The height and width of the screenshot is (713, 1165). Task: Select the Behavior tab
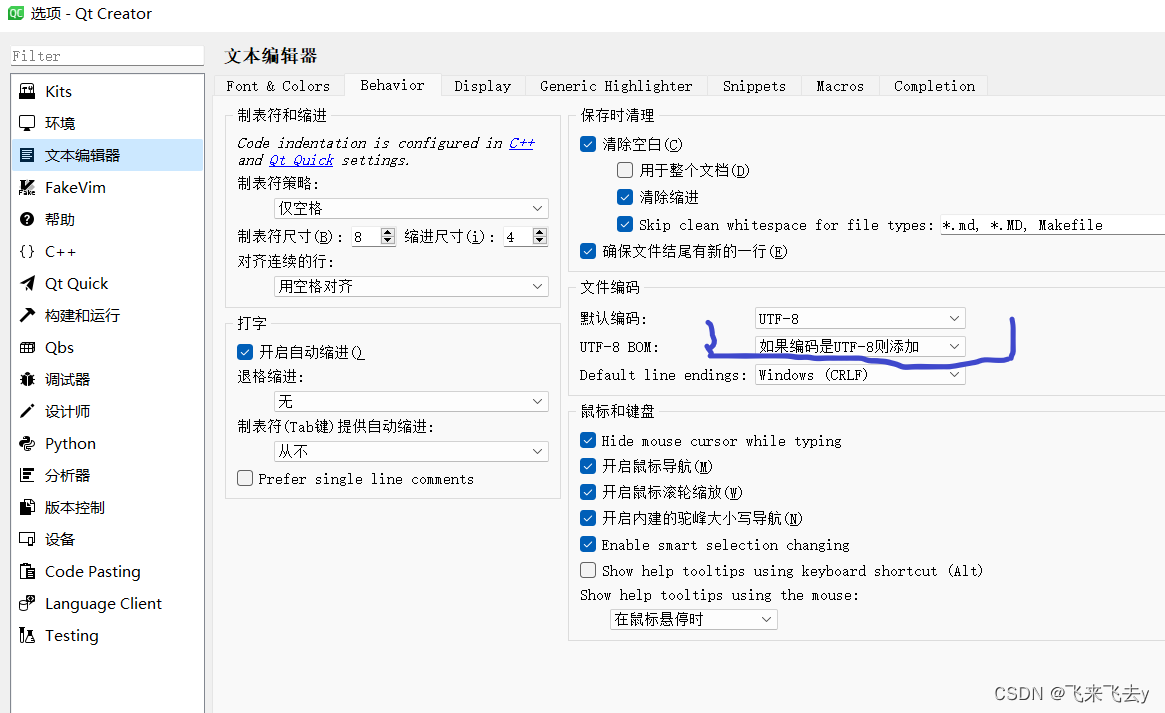pos(392,85)
